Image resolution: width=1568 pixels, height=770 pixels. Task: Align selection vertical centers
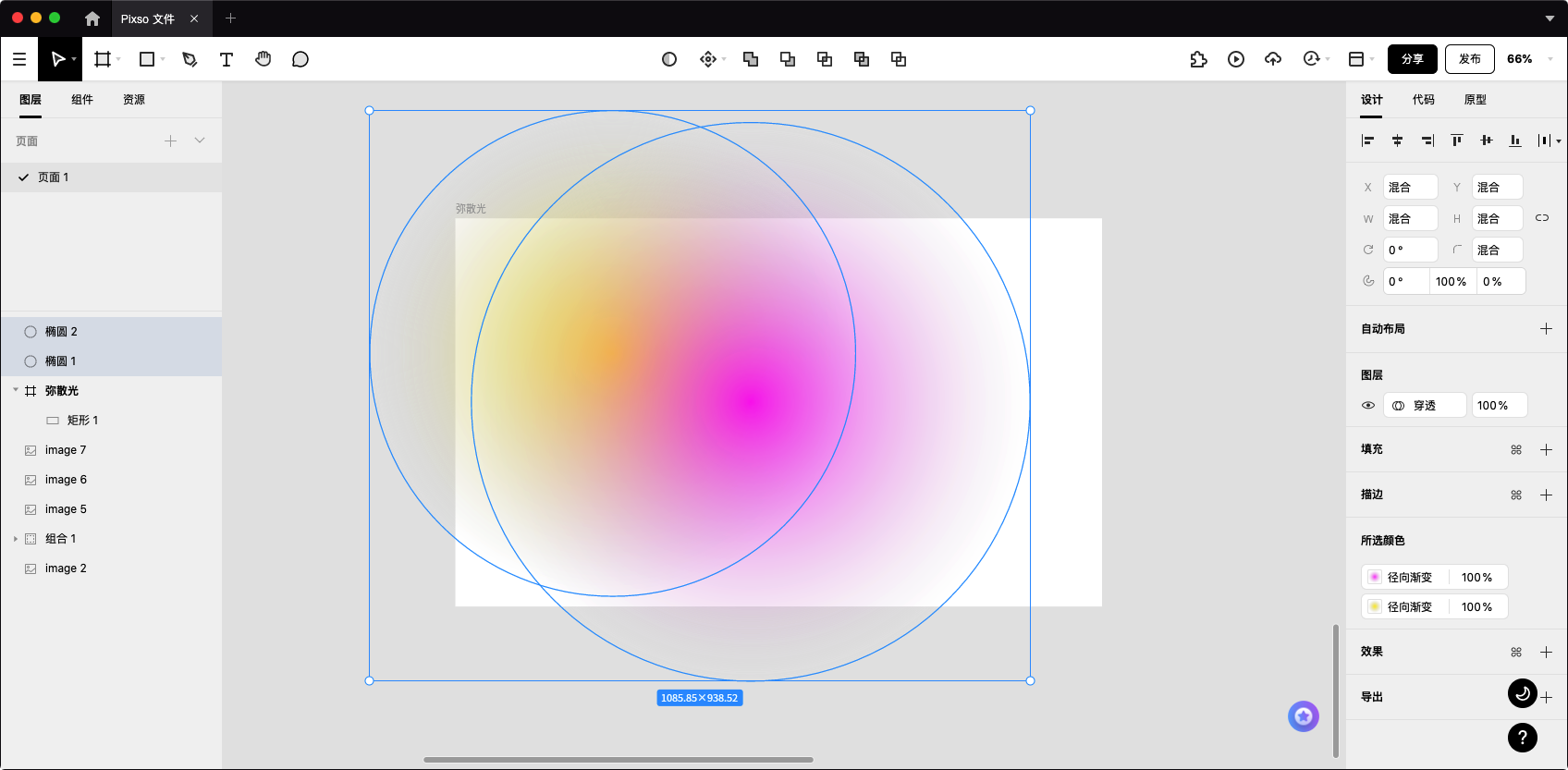point(1487,141)
